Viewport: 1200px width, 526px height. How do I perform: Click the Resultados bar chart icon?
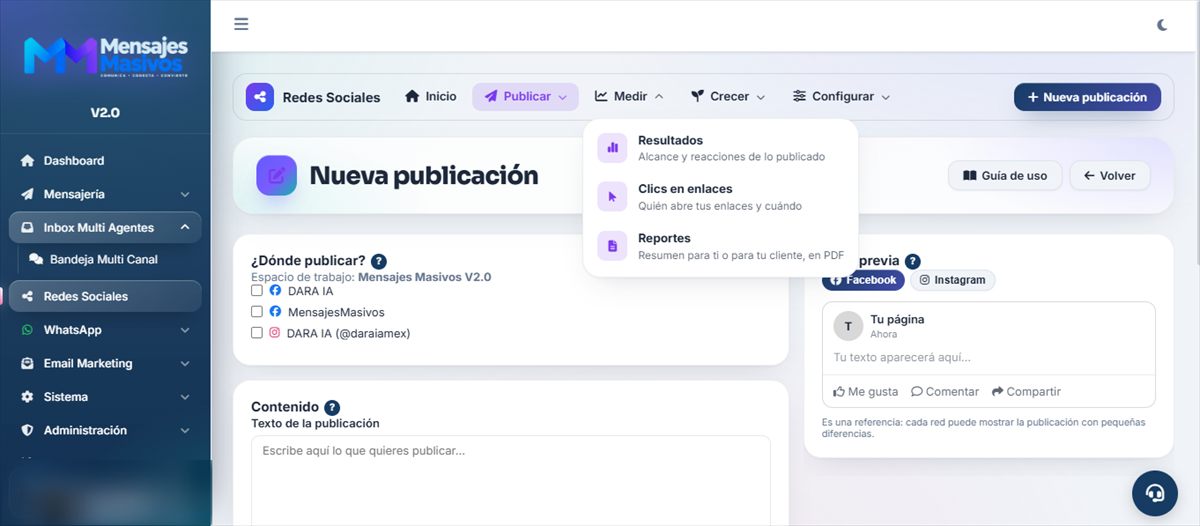point(612,148)
